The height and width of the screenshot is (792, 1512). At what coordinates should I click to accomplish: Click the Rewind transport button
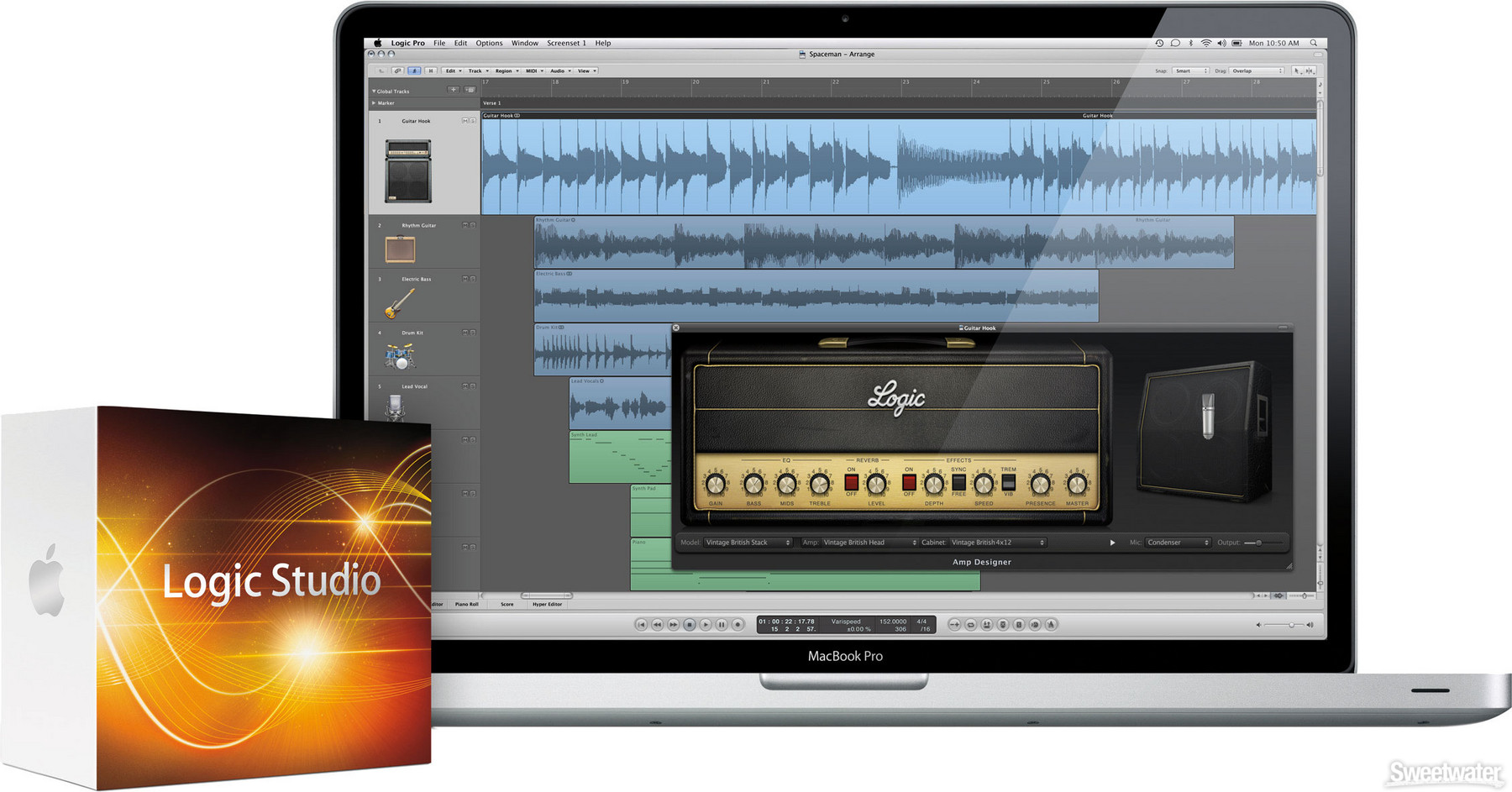click(658, 624)
